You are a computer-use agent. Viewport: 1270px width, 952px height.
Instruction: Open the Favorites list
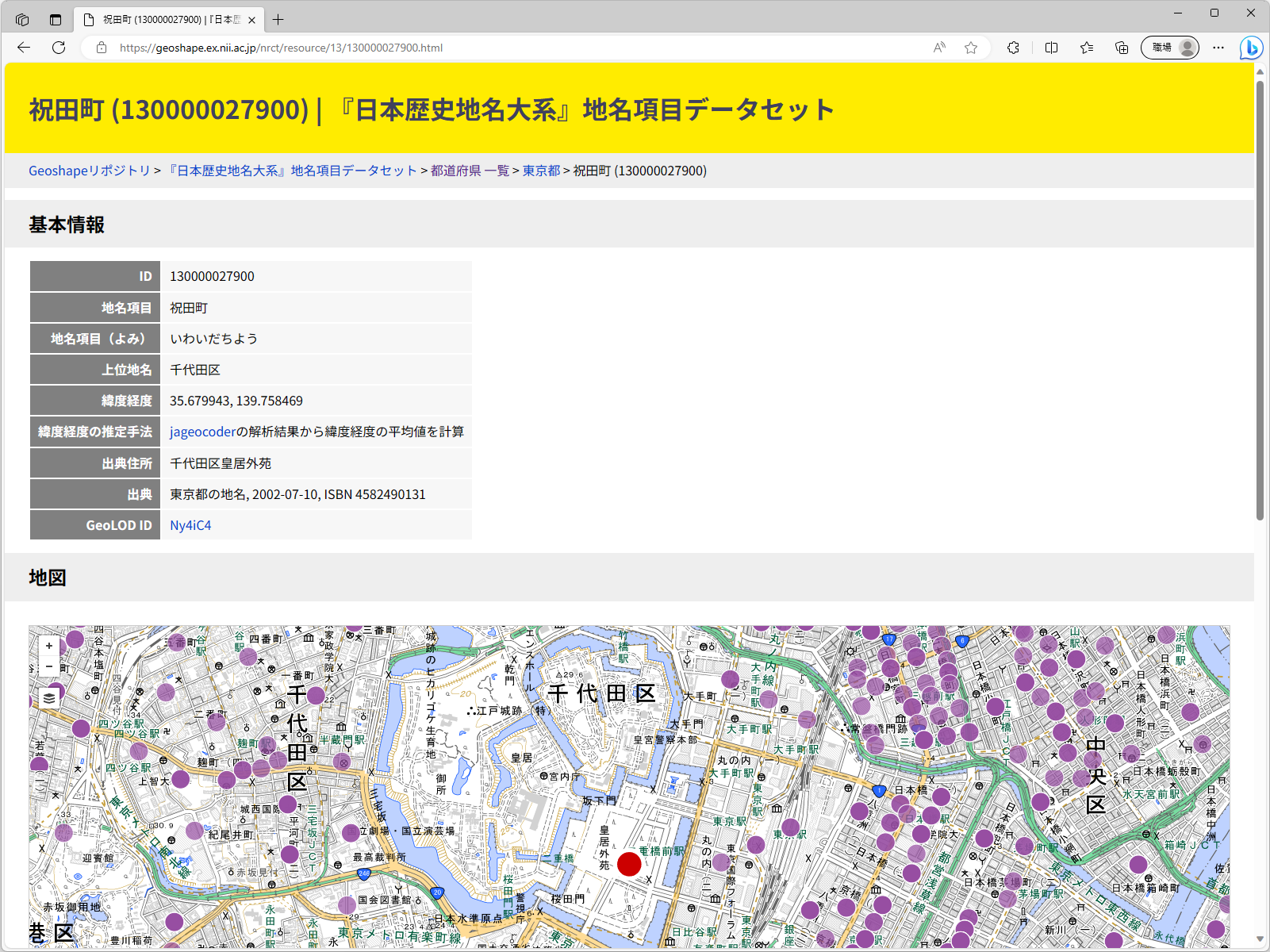coord(1086,48)
